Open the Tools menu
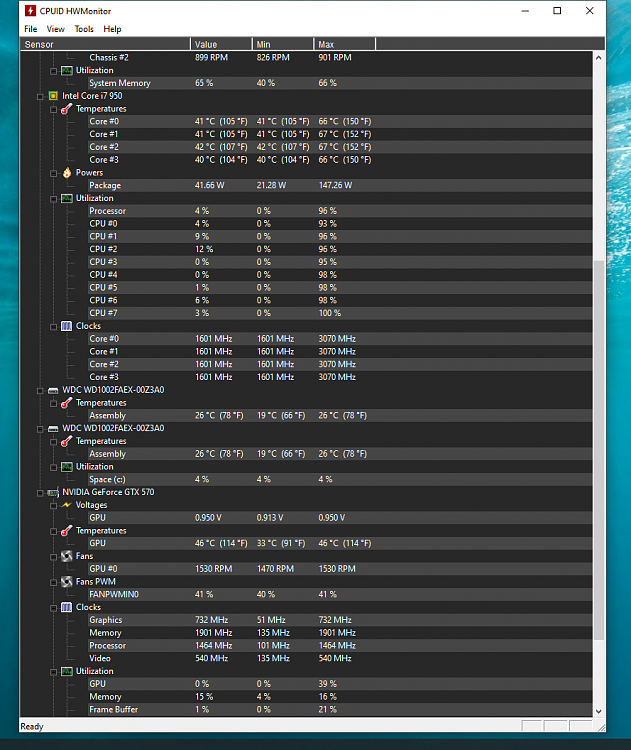This screenshot has height=750, width=631. click(84, 29)
